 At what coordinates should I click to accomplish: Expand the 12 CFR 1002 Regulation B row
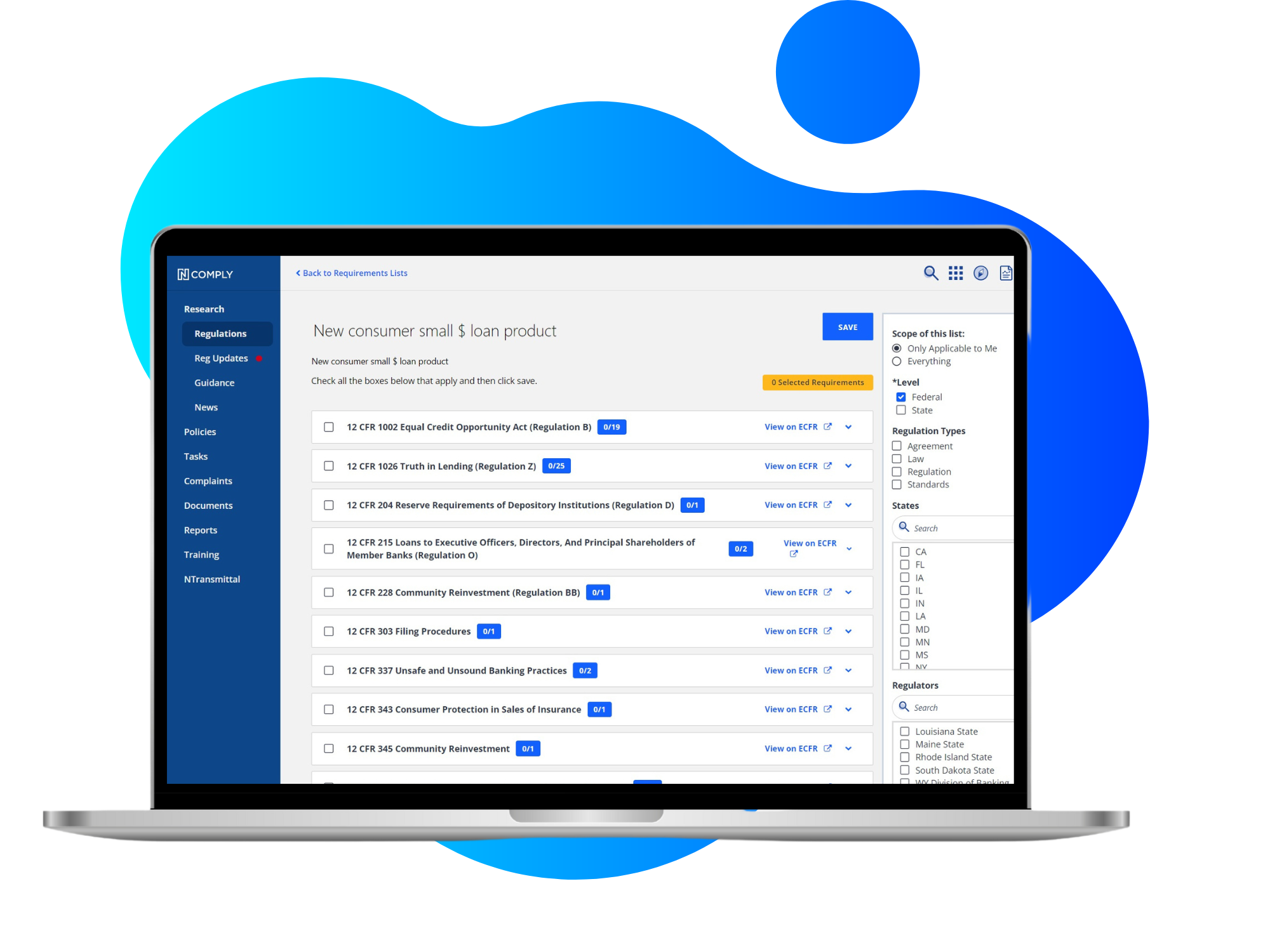point(851,427)
